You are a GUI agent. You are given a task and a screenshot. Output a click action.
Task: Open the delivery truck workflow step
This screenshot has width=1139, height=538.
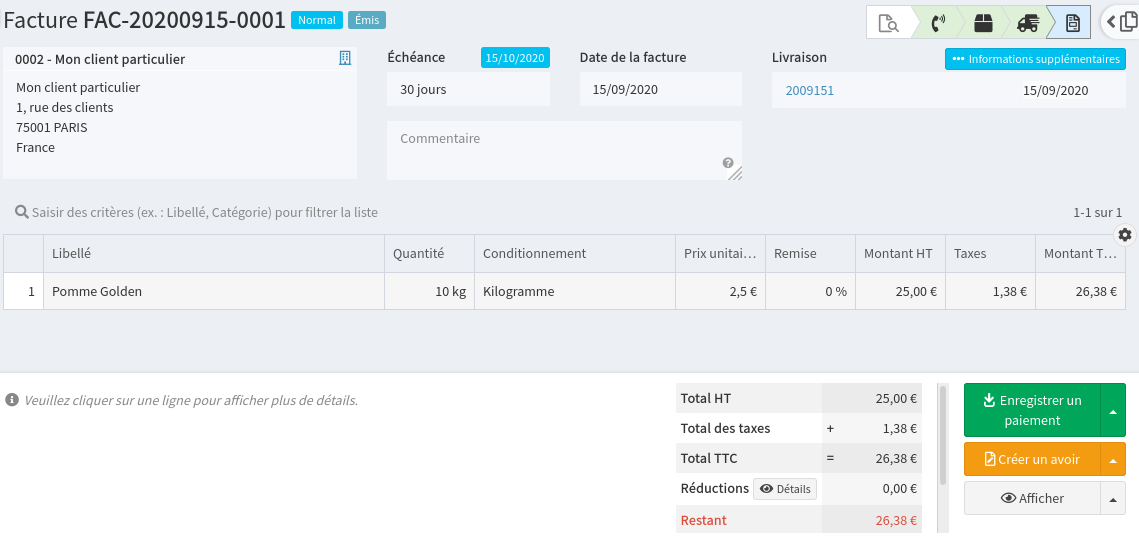click(1028, 22)
